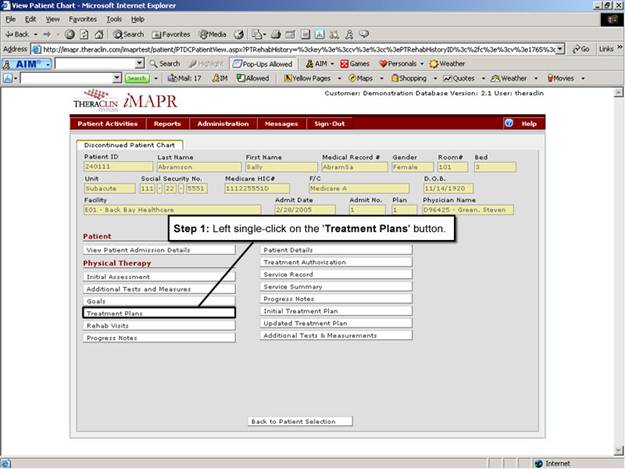Open the Initial Assessment button
Image resolution: width=625 pixels, height=469 pixels.
[158, 276]
